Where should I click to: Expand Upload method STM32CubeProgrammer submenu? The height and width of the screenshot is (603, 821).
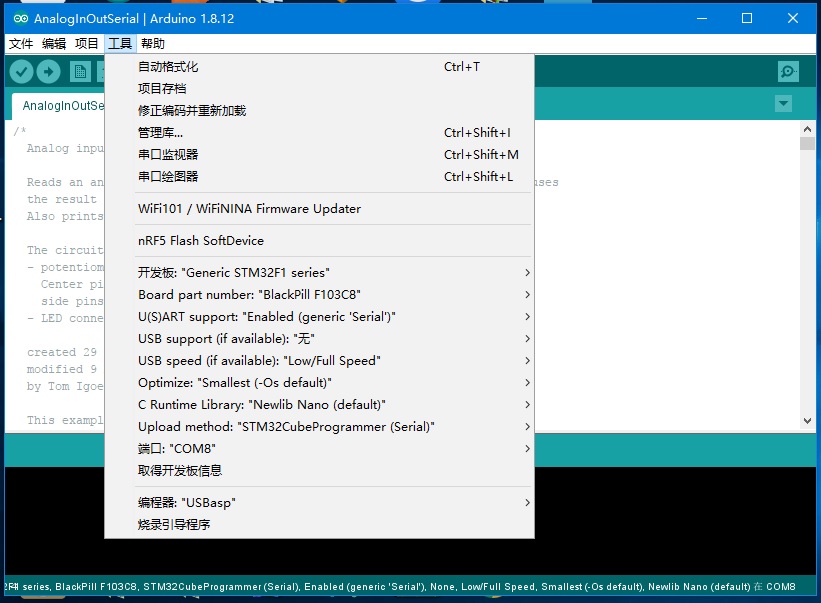[x=319, y=426]
